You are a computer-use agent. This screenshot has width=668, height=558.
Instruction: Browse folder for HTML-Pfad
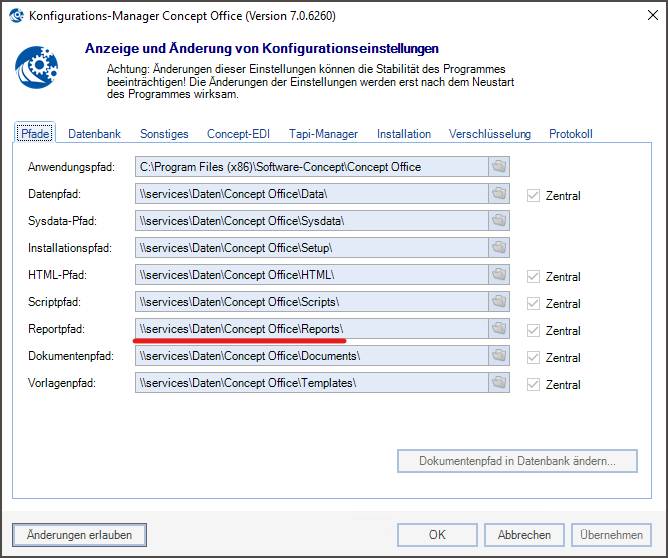click(499, 275)
